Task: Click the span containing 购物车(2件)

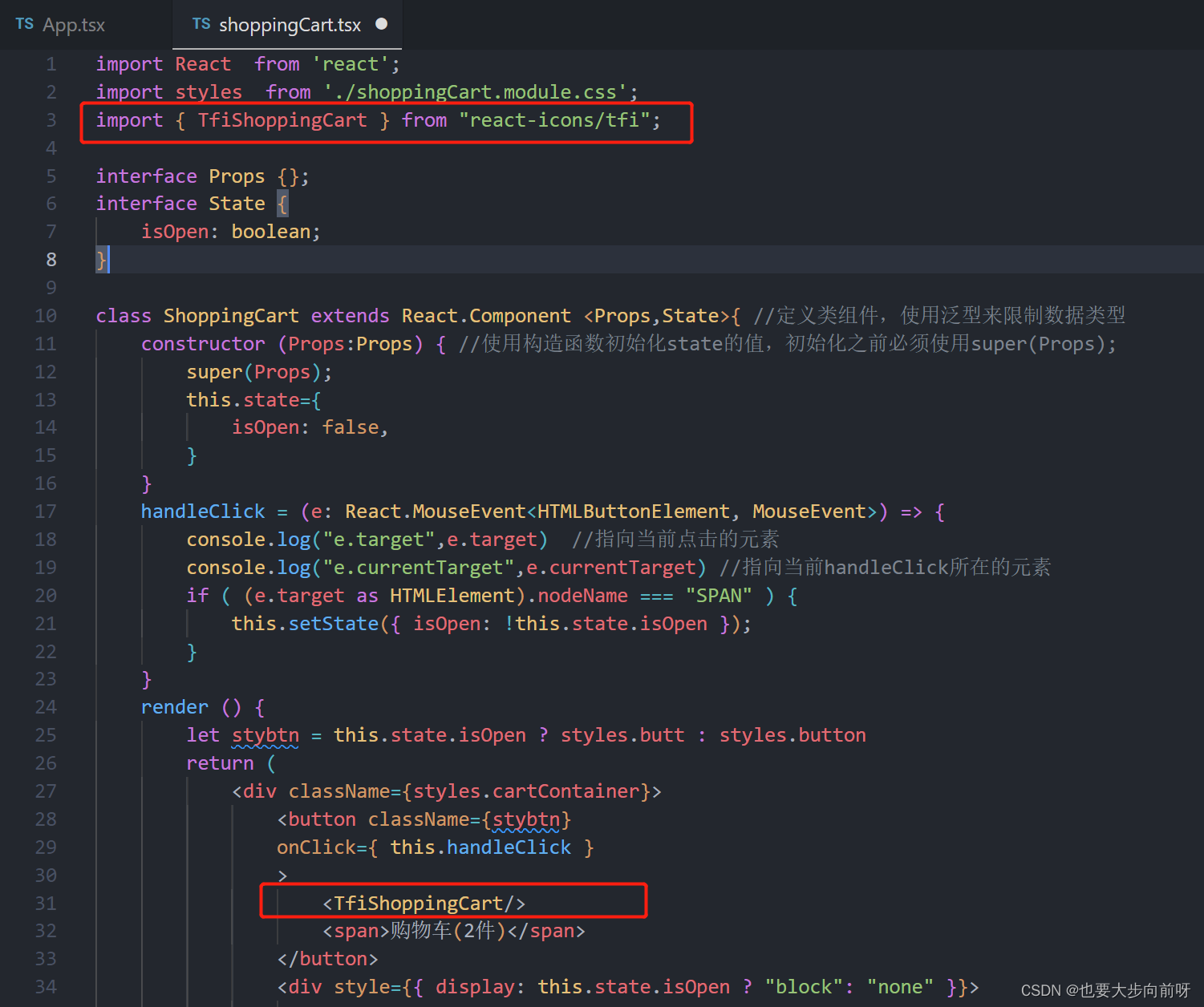Action: 447,930
